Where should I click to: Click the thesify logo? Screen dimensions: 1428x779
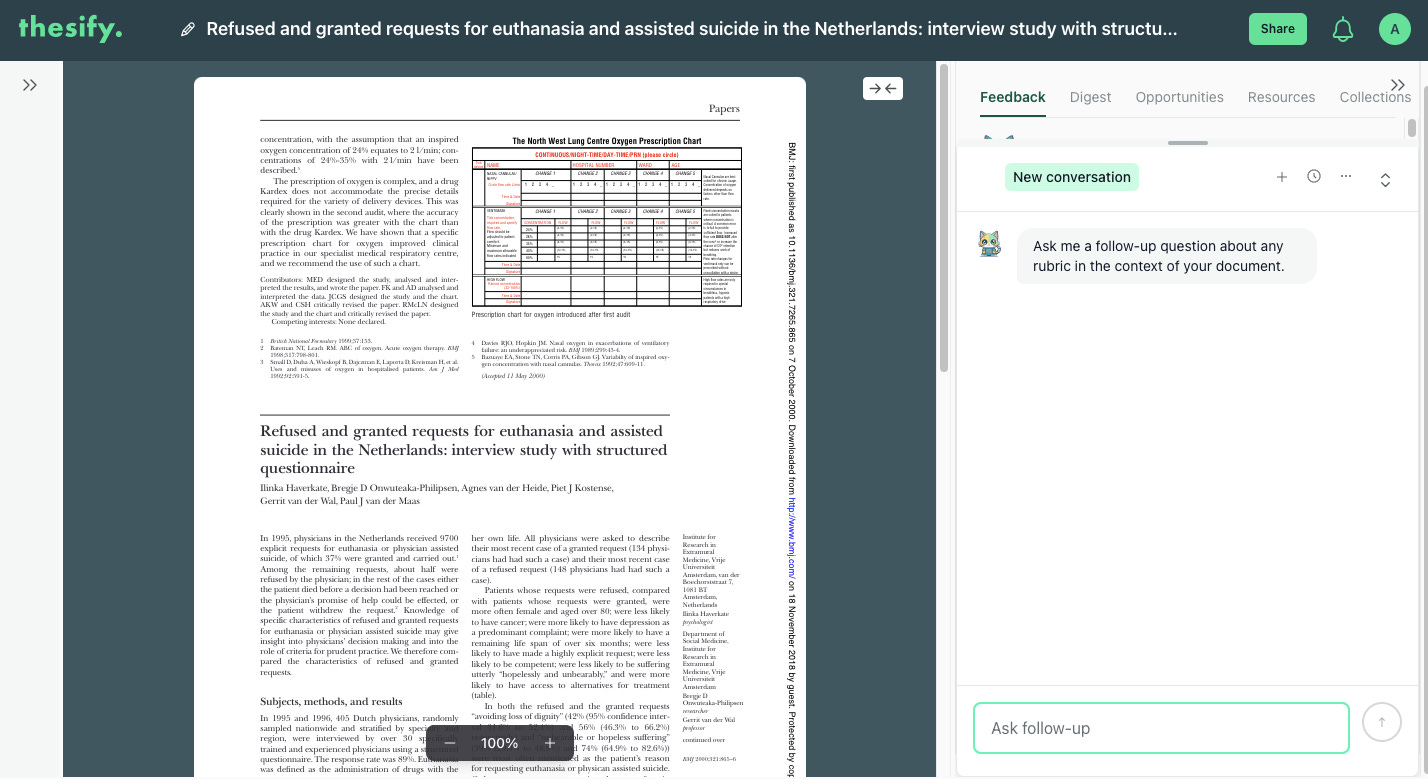(x=70, y=28)
